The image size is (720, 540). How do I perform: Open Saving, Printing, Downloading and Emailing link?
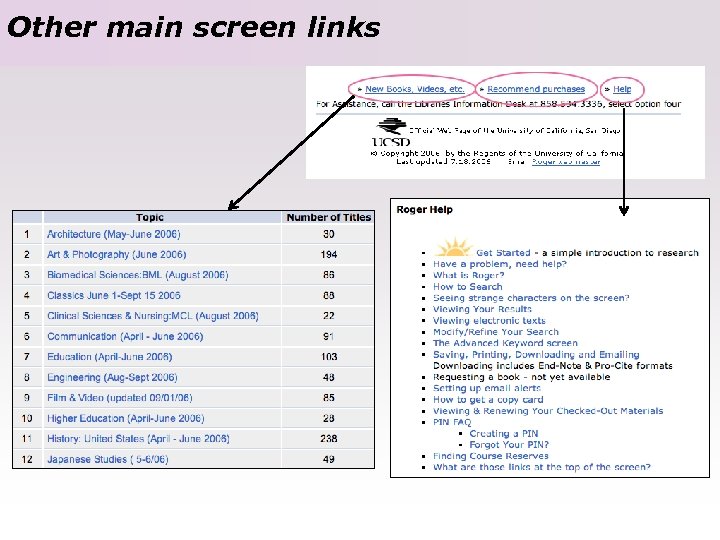pyautogui.click(x=536, y=354)
